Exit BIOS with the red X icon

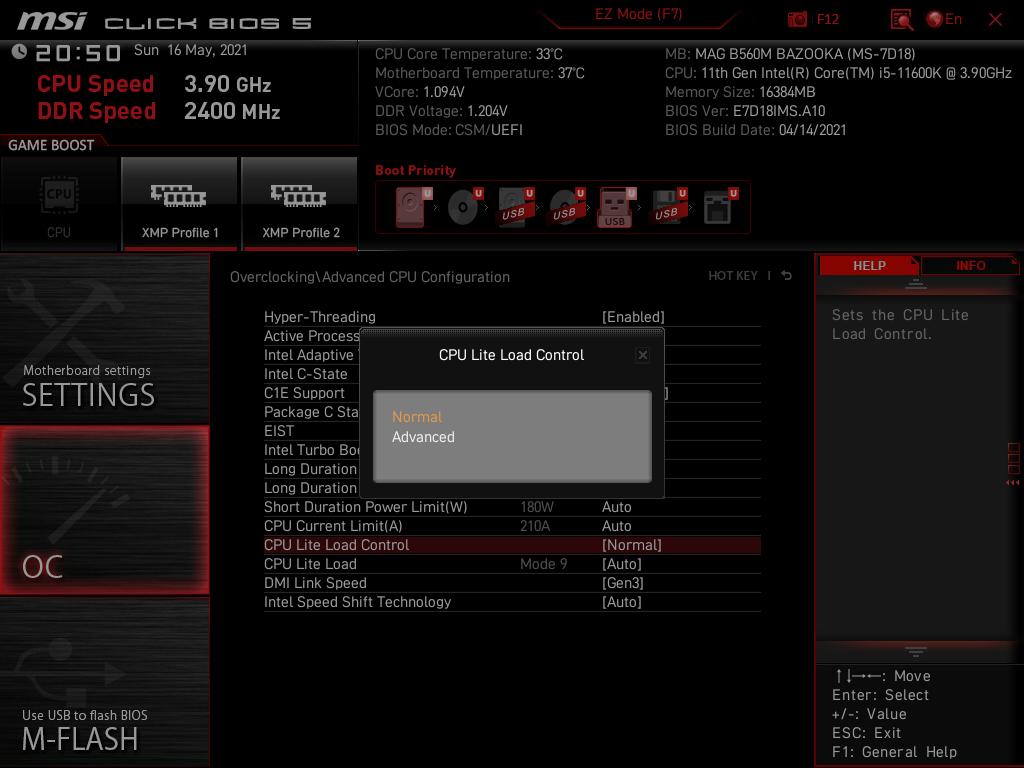(x=995, y=20)
